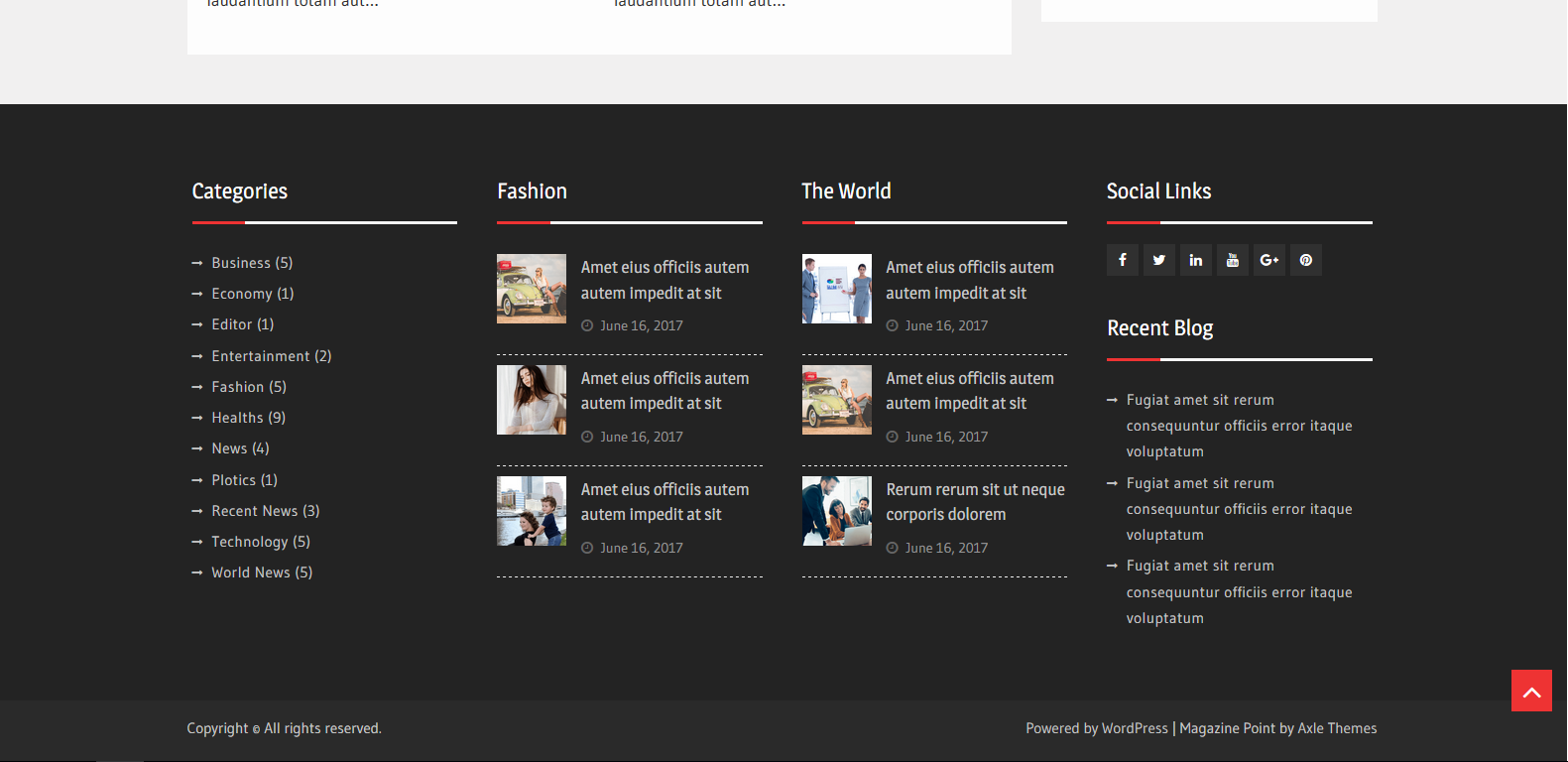Viewport: 1568px width, 762px height.
Task: Click the red scroll-to-top arrow button
Action: pyautogui.click(x=1530, y=691)
